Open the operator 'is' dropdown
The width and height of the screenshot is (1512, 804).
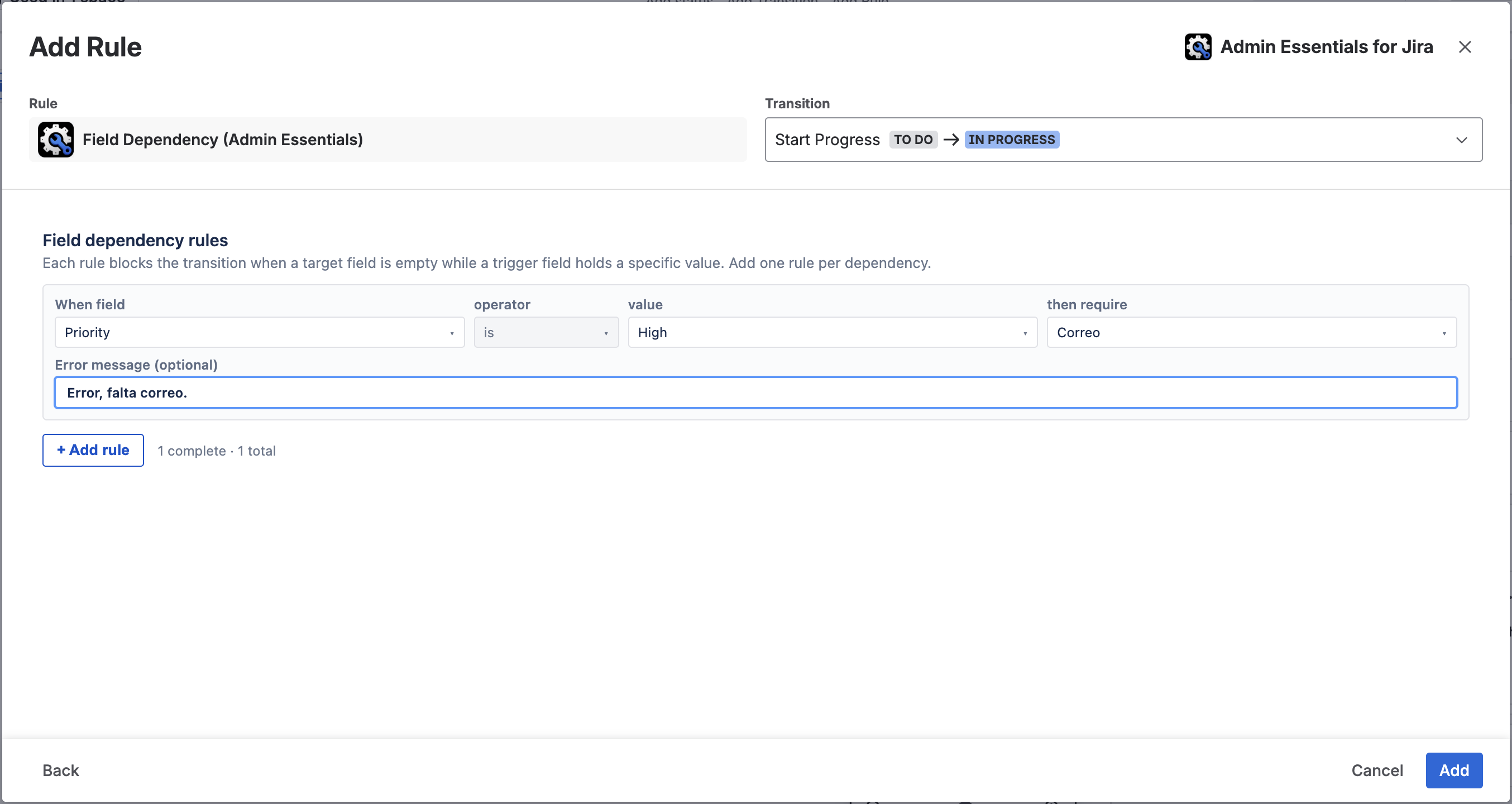coord(546,332)
